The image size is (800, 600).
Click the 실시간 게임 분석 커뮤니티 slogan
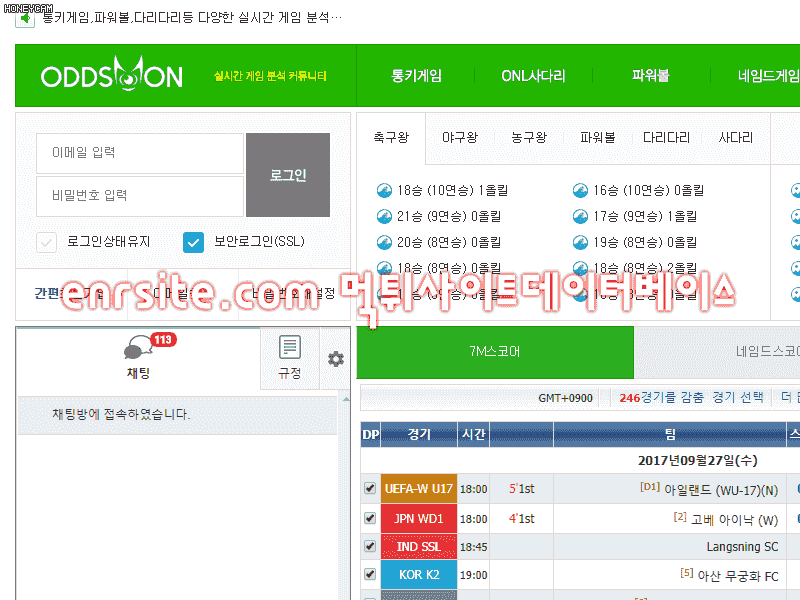point(270,76)
